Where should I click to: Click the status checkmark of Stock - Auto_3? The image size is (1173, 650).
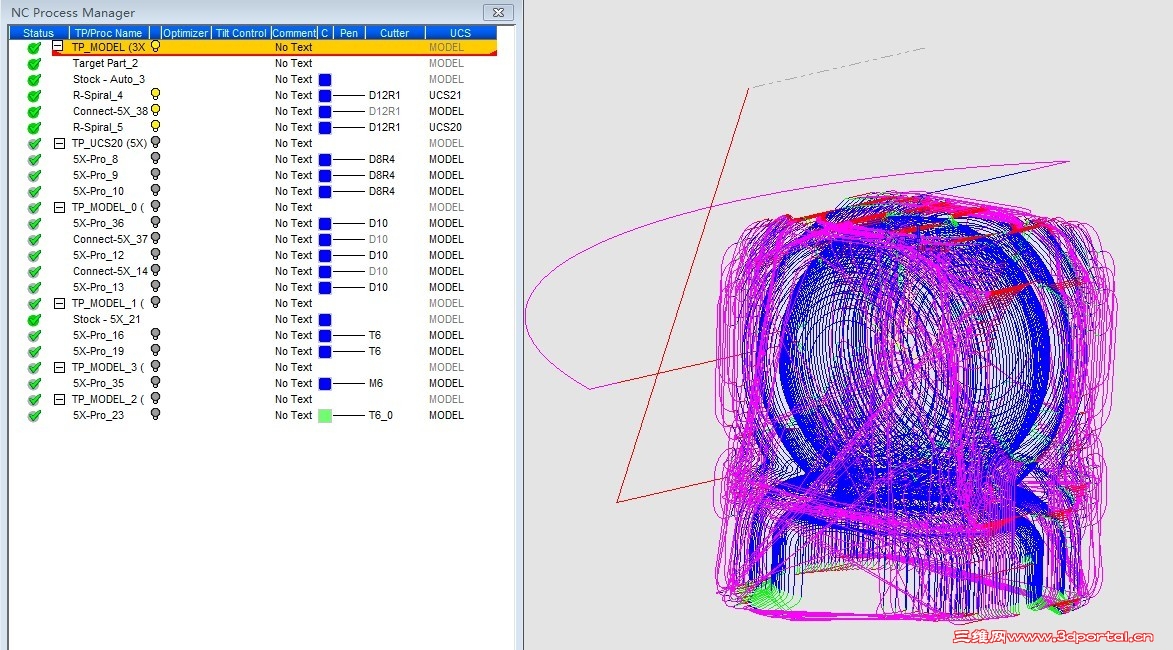click(34, 79)
